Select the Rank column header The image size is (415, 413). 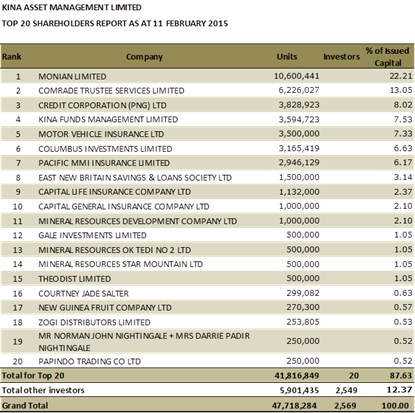tap(12, 57)
